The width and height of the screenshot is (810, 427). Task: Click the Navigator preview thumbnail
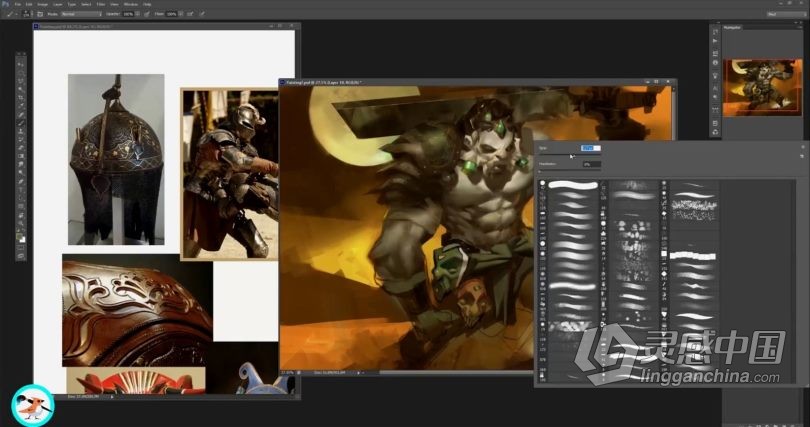(x=762, y=87)
